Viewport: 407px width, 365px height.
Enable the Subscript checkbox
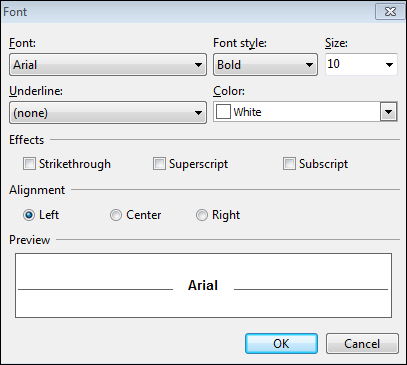pyautogui.click(x=289, y=164)
